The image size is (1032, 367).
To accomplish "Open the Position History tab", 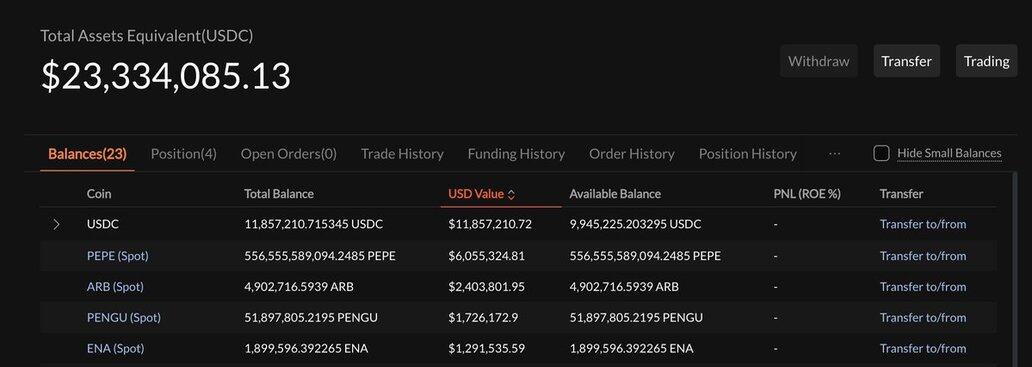I will (748, 154).
